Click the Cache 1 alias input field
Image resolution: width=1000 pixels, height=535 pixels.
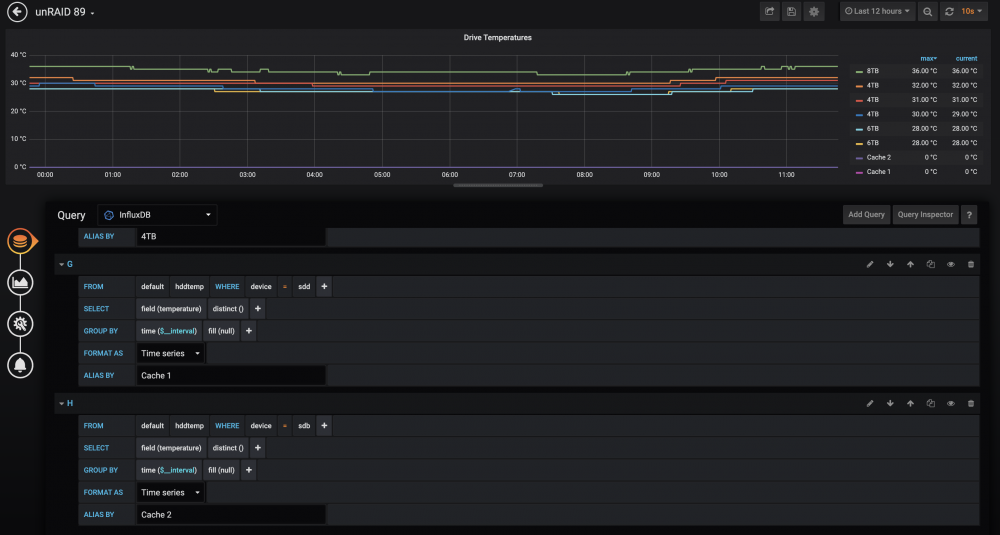(x=231, y=376)
